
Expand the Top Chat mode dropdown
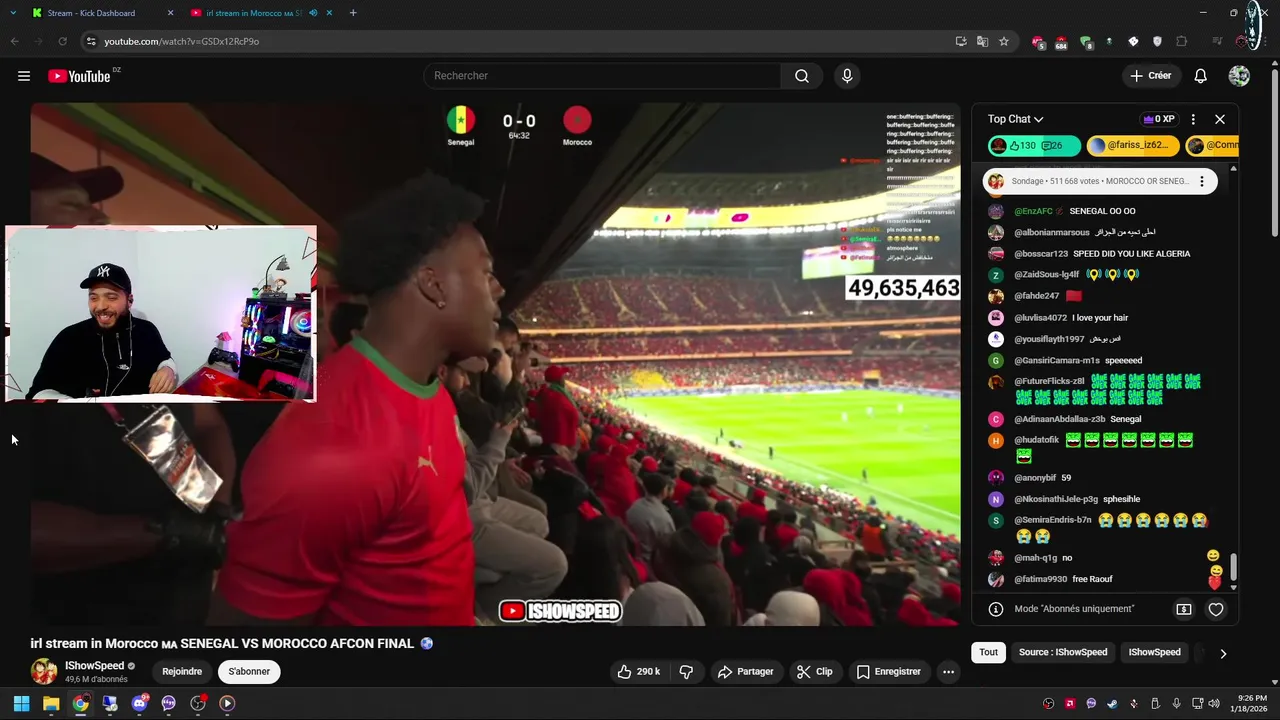click(x=1015, y=119)
